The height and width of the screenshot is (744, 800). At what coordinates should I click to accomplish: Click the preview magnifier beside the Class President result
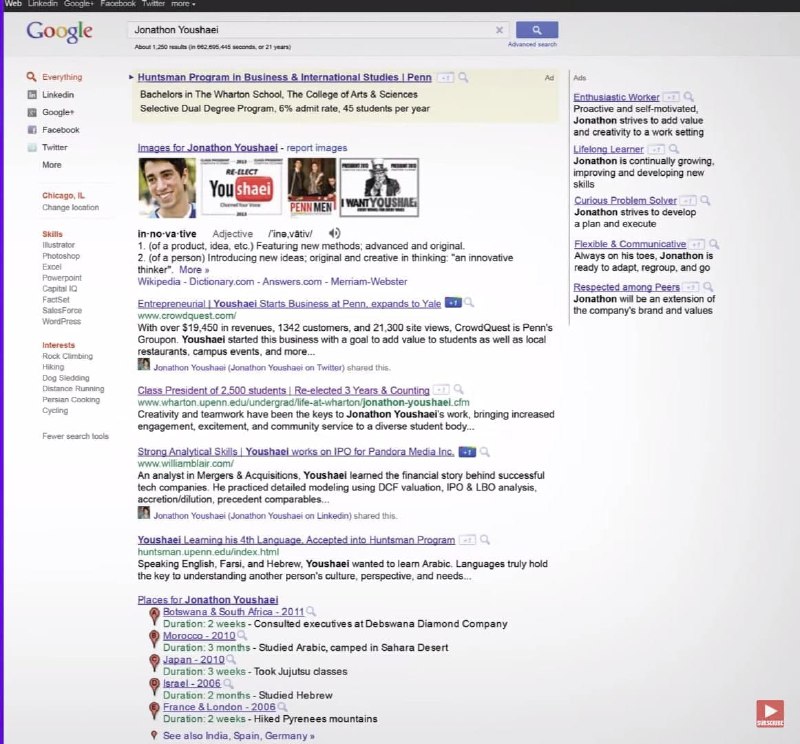(459, 390)
